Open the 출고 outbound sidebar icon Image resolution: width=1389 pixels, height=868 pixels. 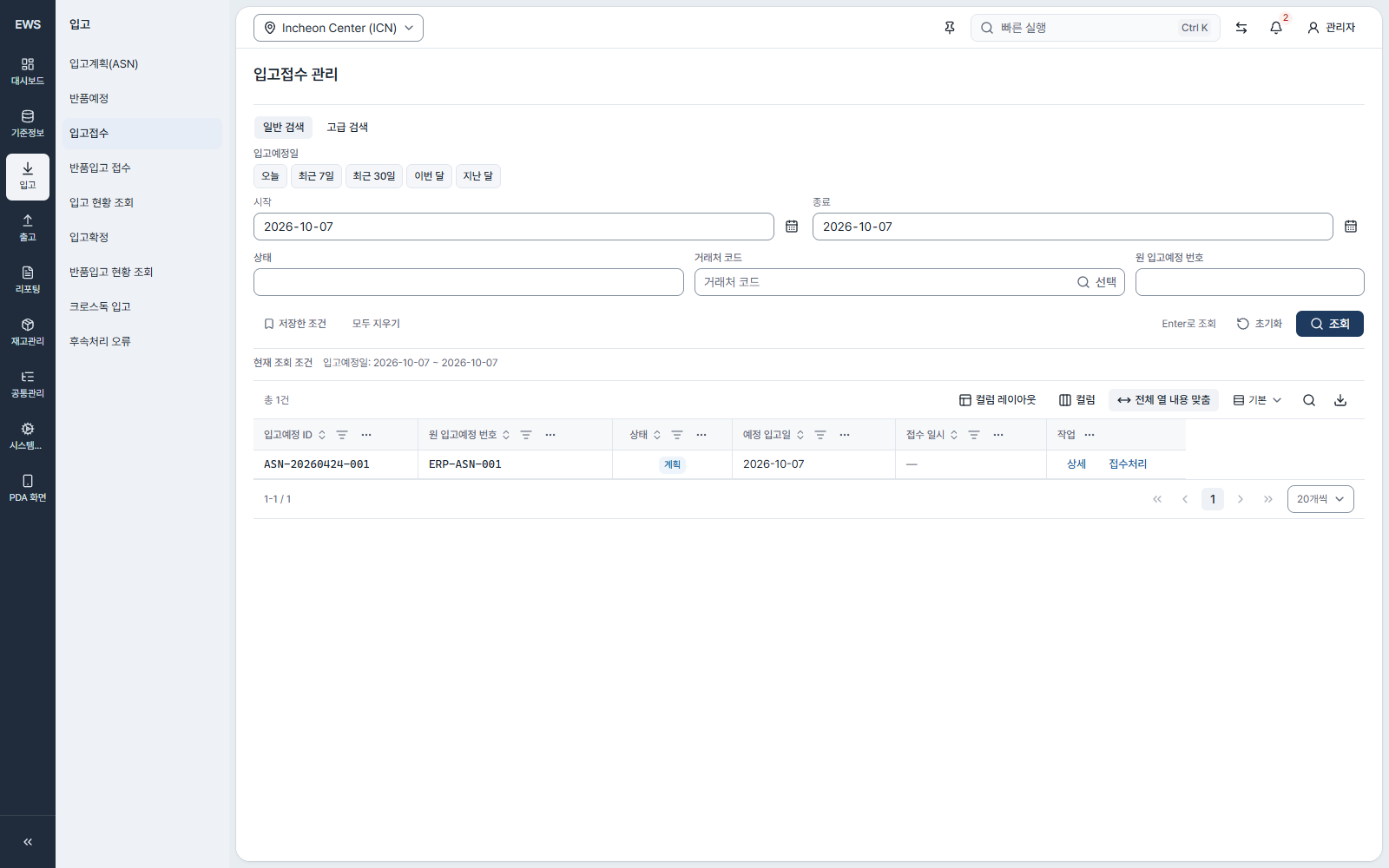tap(28, 228)
